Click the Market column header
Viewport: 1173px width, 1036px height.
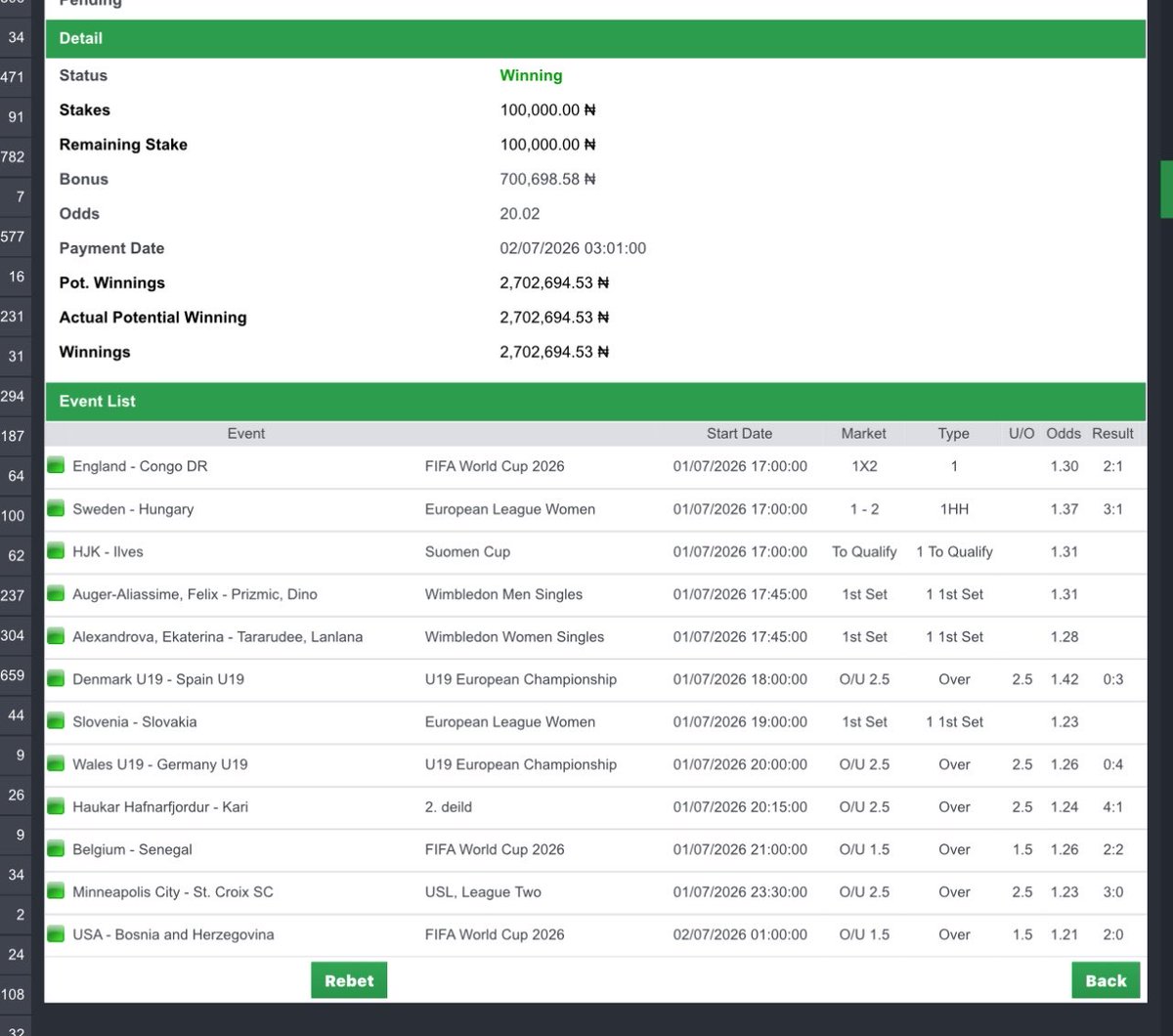864,433
